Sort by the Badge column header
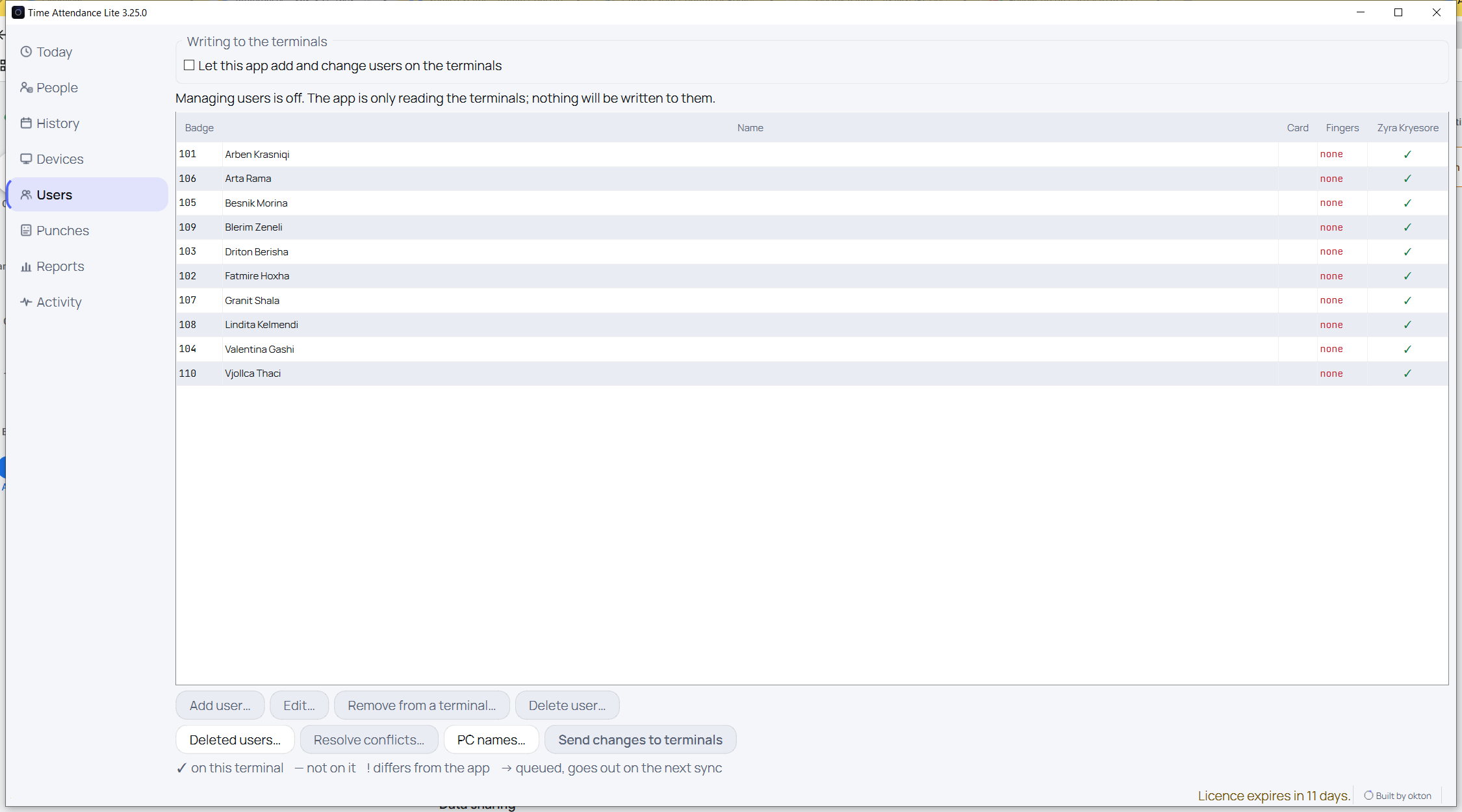The image size is (1462, 812). point(199,127)
